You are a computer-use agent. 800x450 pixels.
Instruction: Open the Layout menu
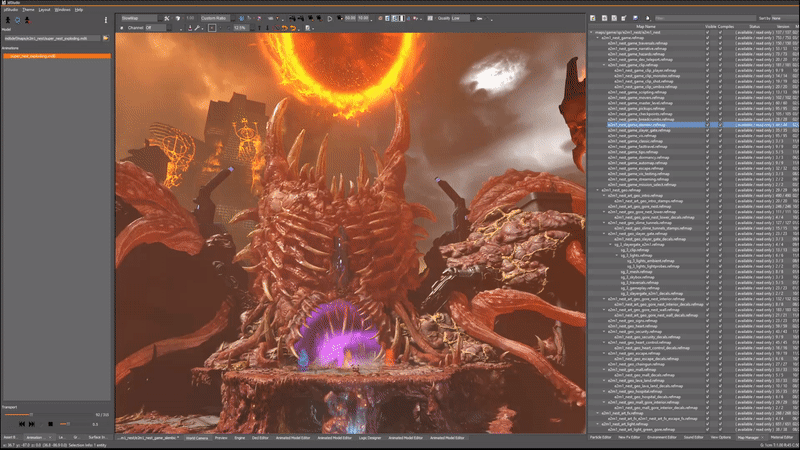click(44, 9)
